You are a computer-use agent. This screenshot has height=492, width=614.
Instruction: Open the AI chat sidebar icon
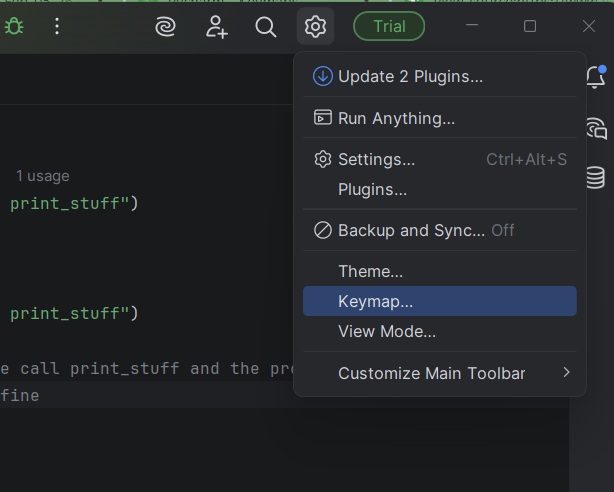596,127
